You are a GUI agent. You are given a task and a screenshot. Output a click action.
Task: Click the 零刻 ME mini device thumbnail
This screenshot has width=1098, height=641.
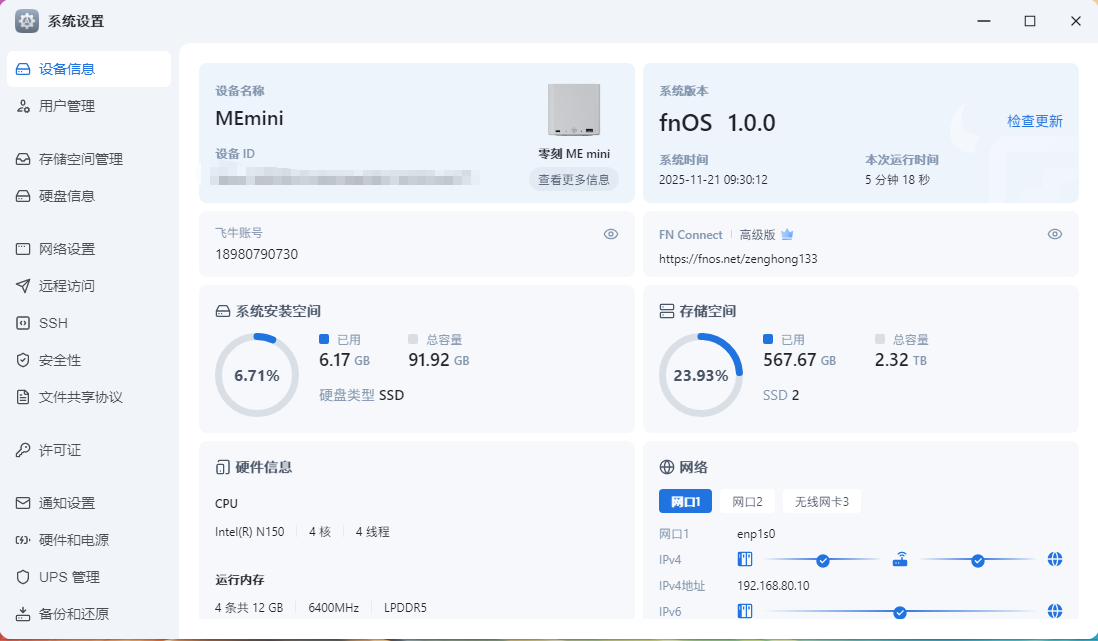pyautogui.click(x=574, y=110)
